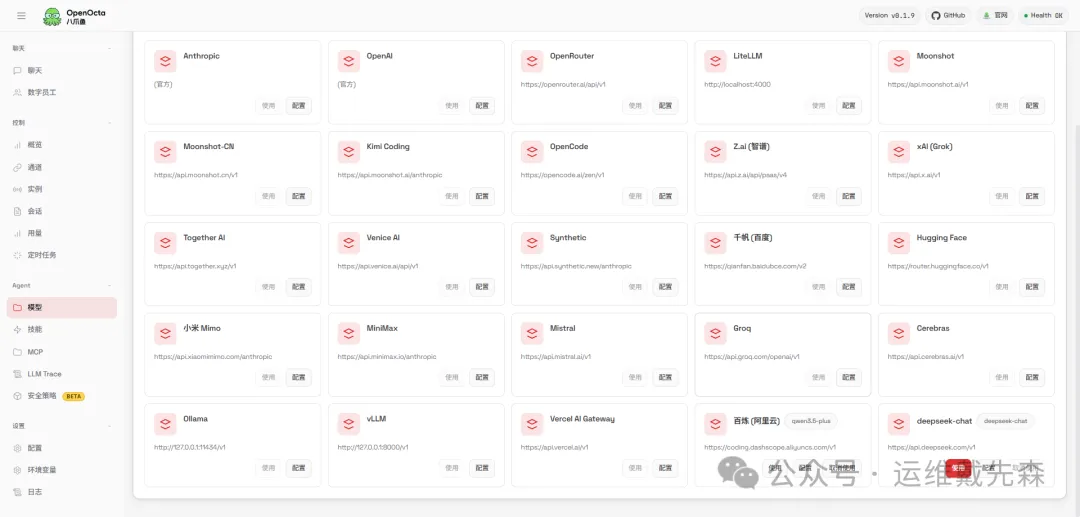The height and width of the screenshot is (517, 1080).
Task: Click 配置 on the Z.ai (智谱) card
Action: 849,196
